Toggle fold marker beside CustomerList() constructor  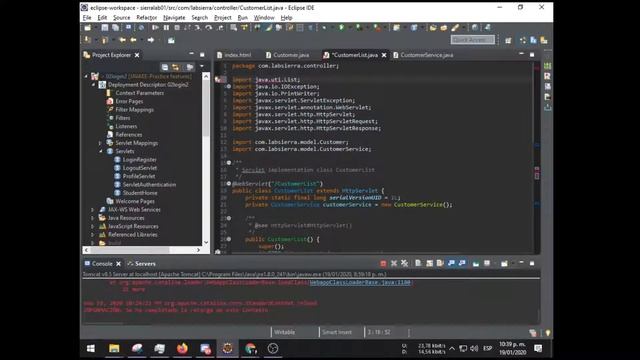[x=229, y=239]
